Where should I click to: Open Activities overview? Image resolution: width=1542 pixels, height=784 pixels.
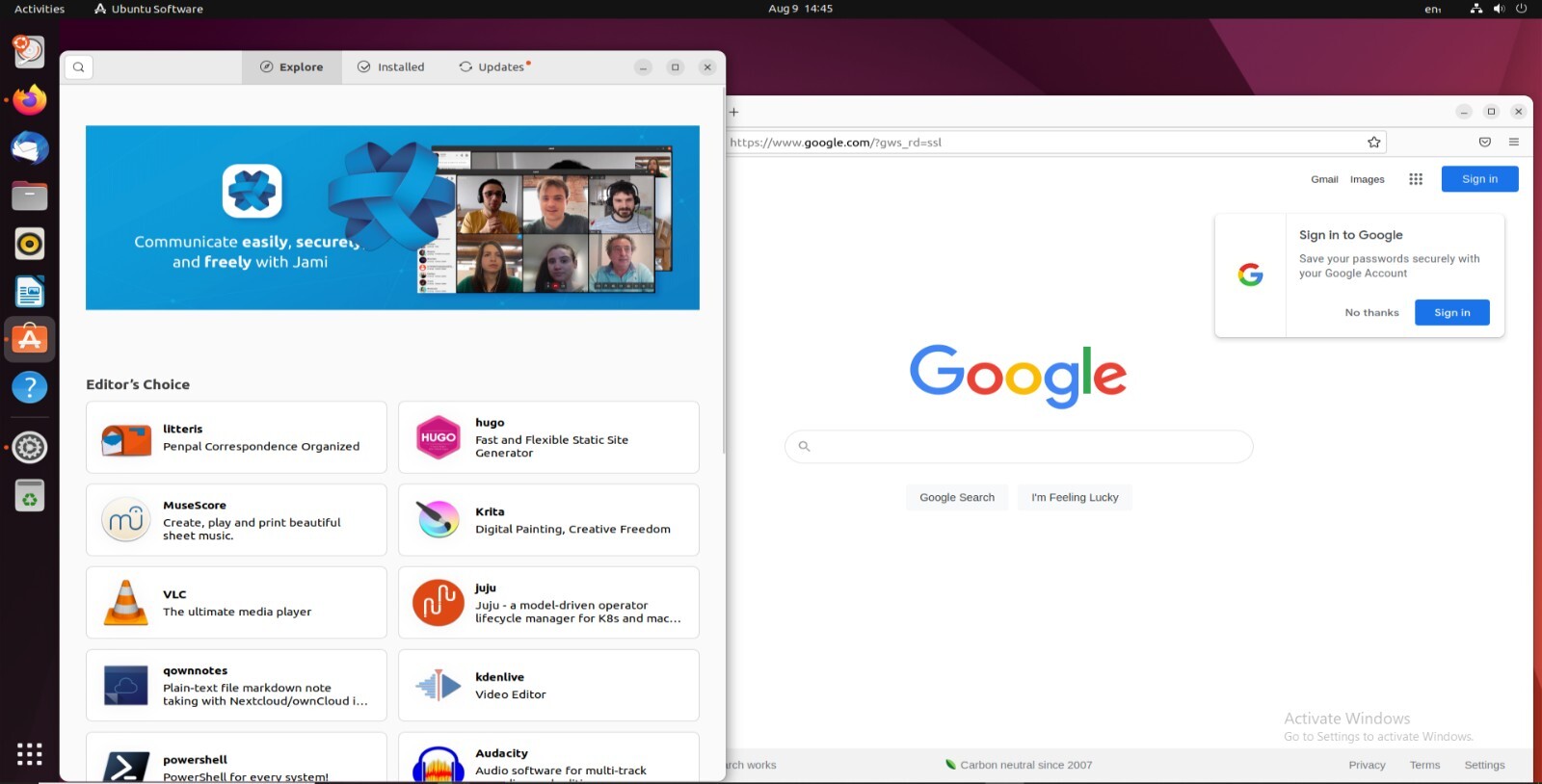tap(40, 9)
